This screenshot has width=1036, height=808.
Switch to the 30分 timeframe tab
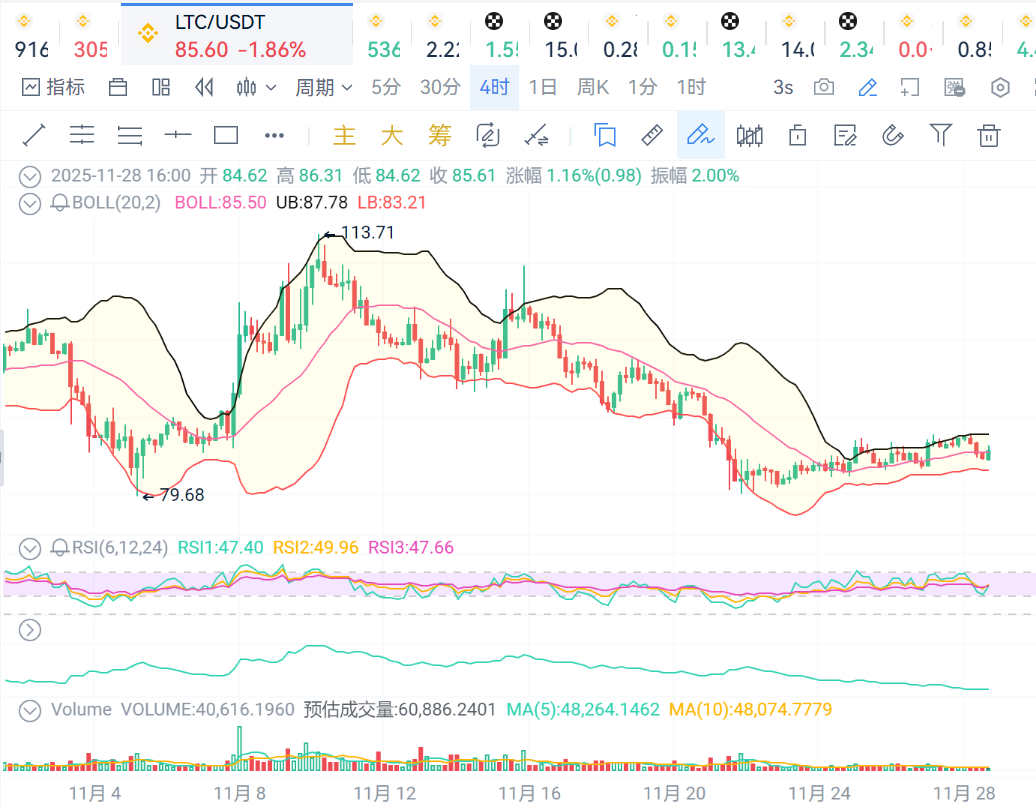[x=440, y=88]
